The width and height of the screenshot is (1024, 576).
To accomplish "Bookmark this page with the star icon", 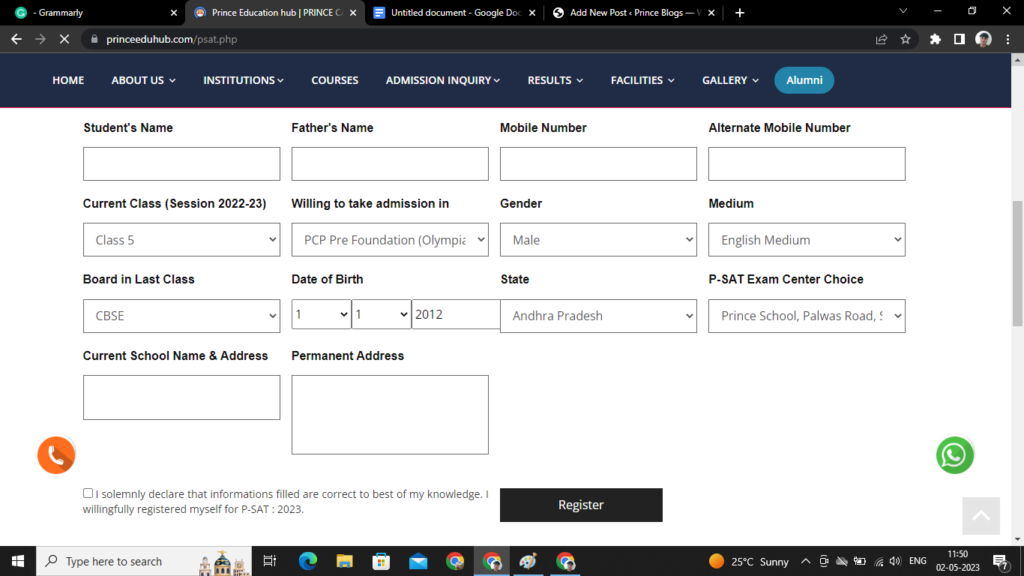I will 906,39.
